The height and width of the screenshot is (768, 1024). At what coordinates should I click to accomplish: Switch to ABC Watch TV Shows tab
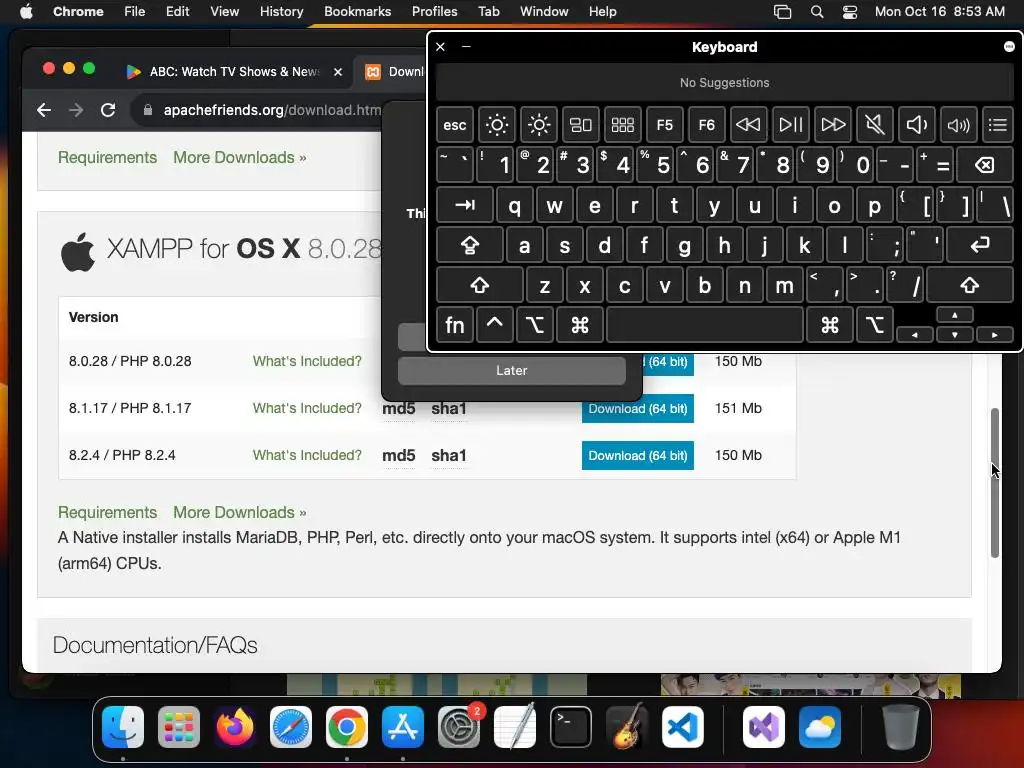tap(233, 72)
